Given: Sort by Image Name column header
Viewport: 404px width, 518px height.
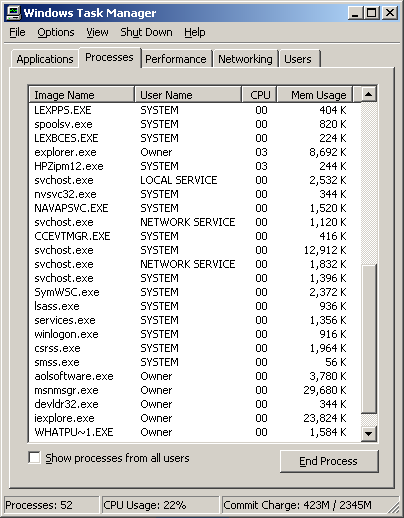Looking at the screenshot, I should pyautogui.click(x=82, y=95).
